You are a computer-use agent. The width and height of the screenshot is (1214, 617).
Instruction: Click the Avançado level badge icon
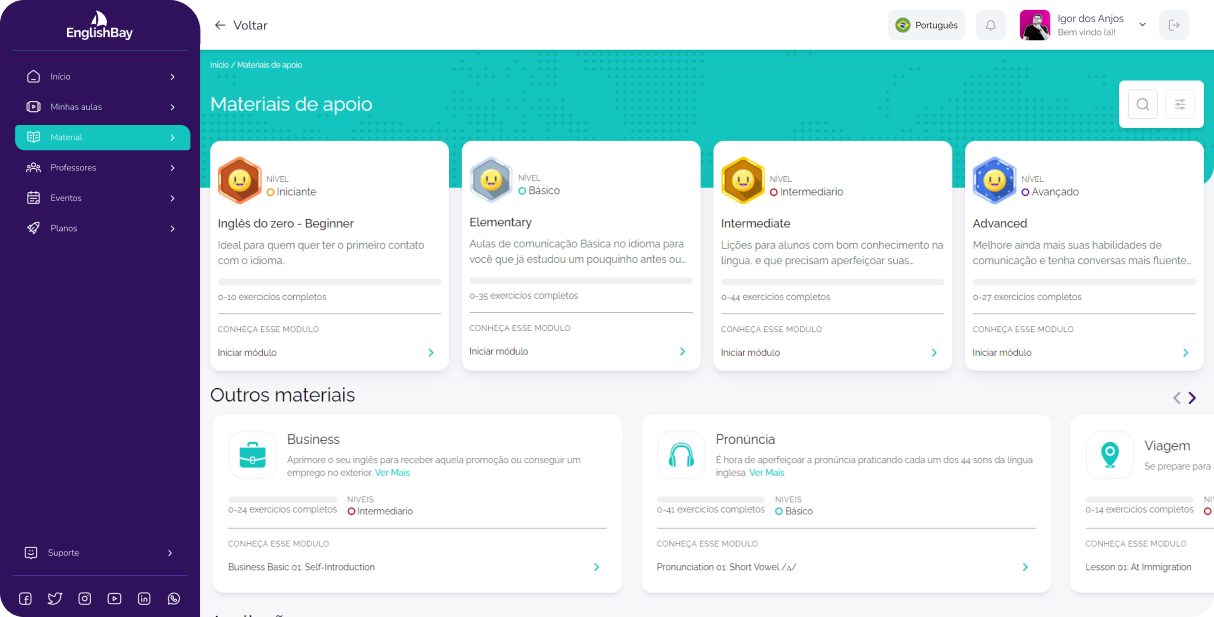994,181
